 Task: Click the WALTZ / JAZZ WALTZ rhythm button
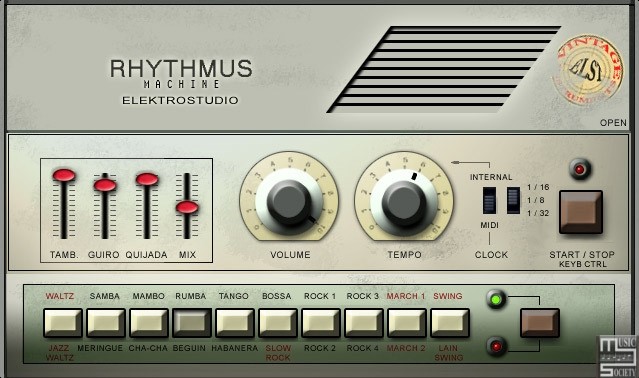(63, 322)
